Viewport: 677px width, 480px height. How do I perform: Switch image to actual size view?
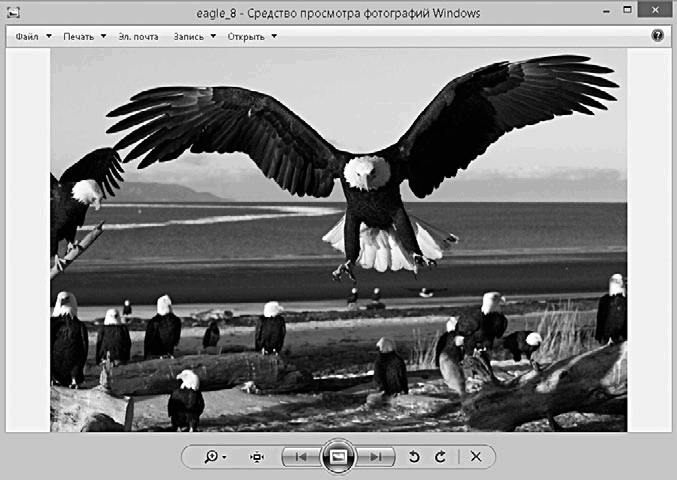257,457
